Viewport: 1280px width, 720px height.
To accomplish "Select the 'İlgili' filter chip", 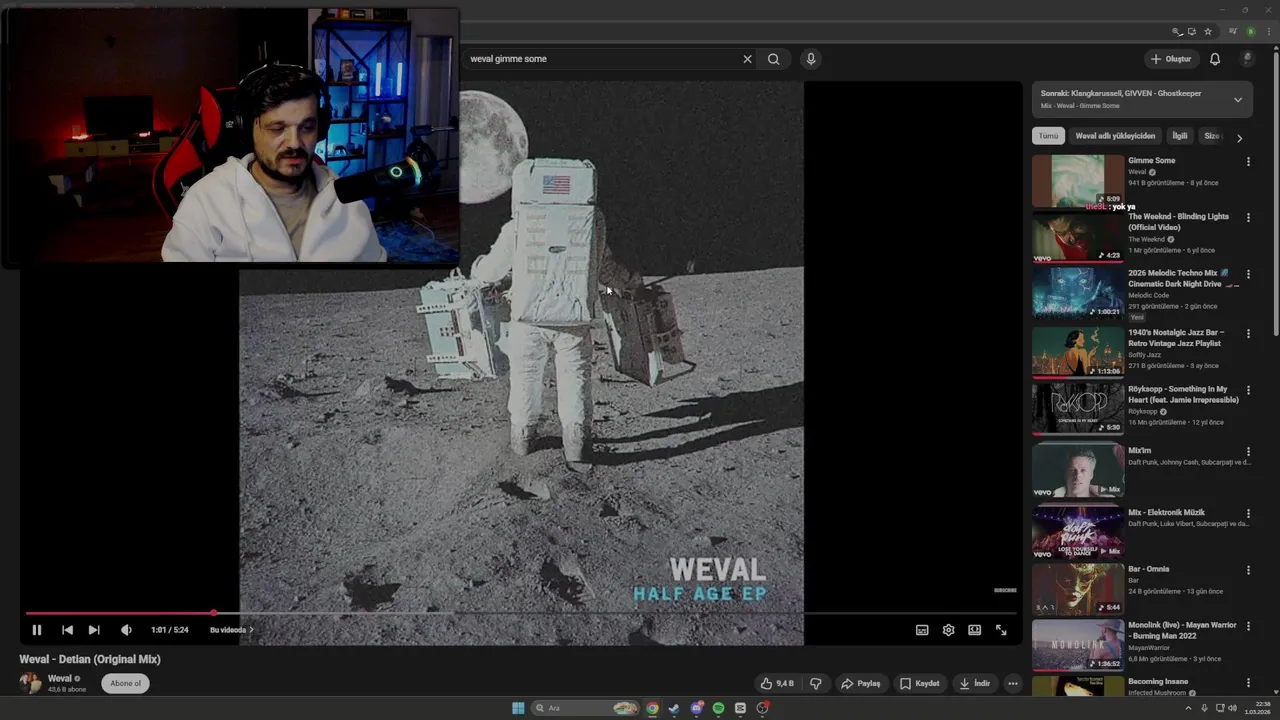I will pyautogui.click(x=1180, y=136).
